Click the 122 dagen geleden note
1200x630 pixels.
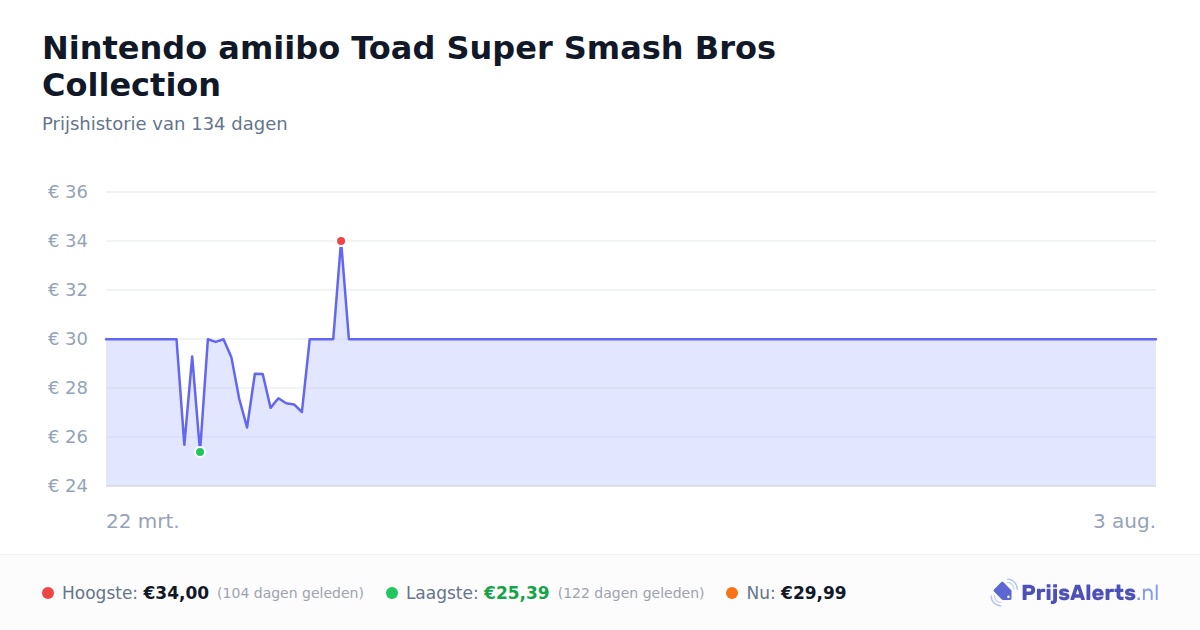click(x=631, y=593)
